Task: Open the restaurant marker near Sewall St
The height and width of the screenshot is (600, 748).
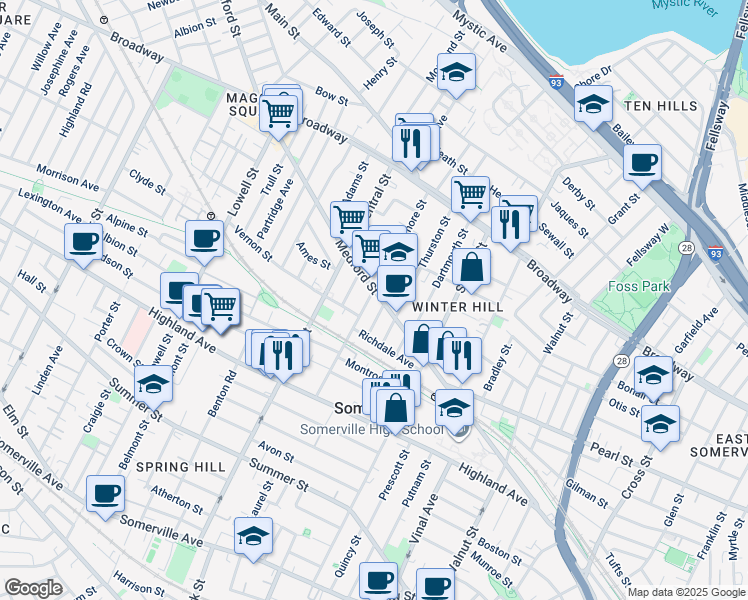Action: [x=511, y=223]
